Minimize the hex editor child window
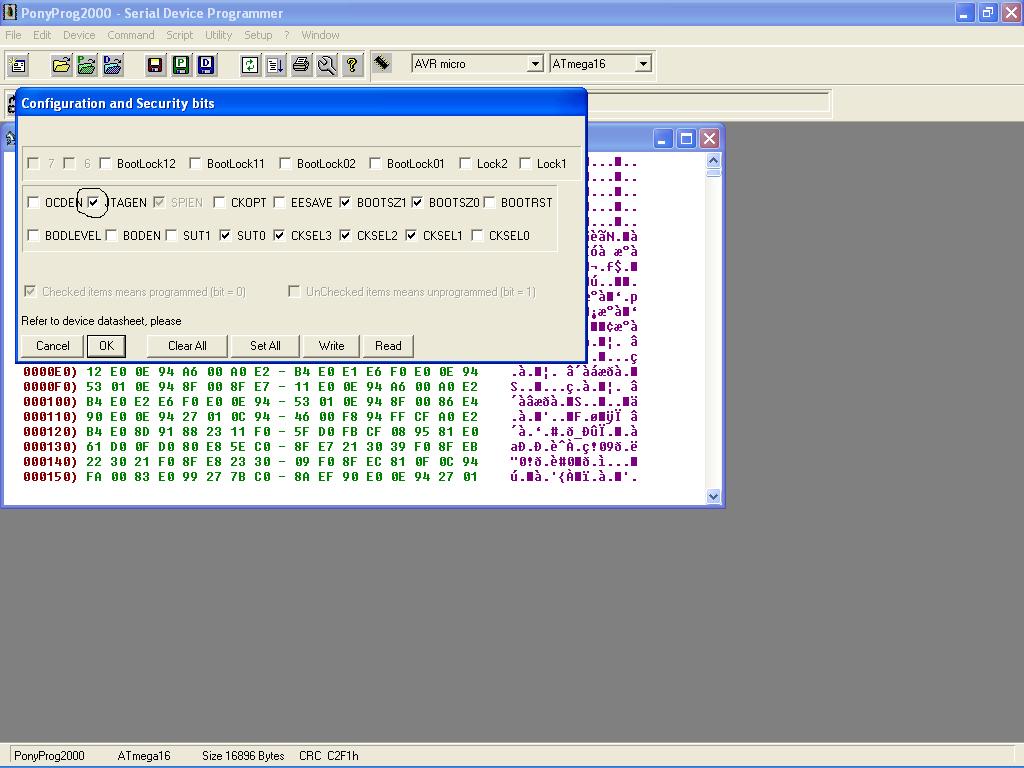The height and width of the screenshot is (768, 1024). point(662,138)
